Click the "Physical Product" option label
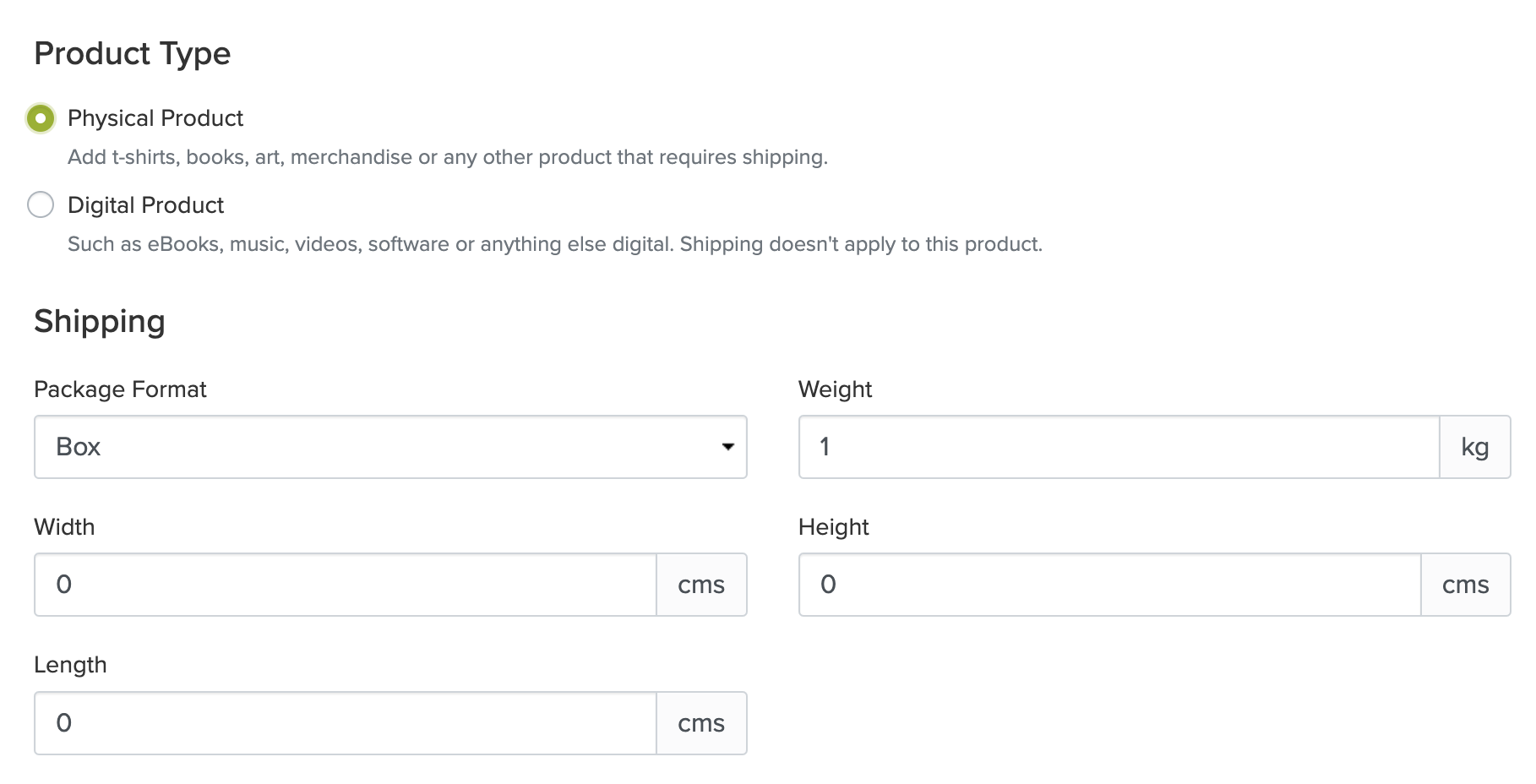This screenshot has width=1536, height=784. click(155, 118)
